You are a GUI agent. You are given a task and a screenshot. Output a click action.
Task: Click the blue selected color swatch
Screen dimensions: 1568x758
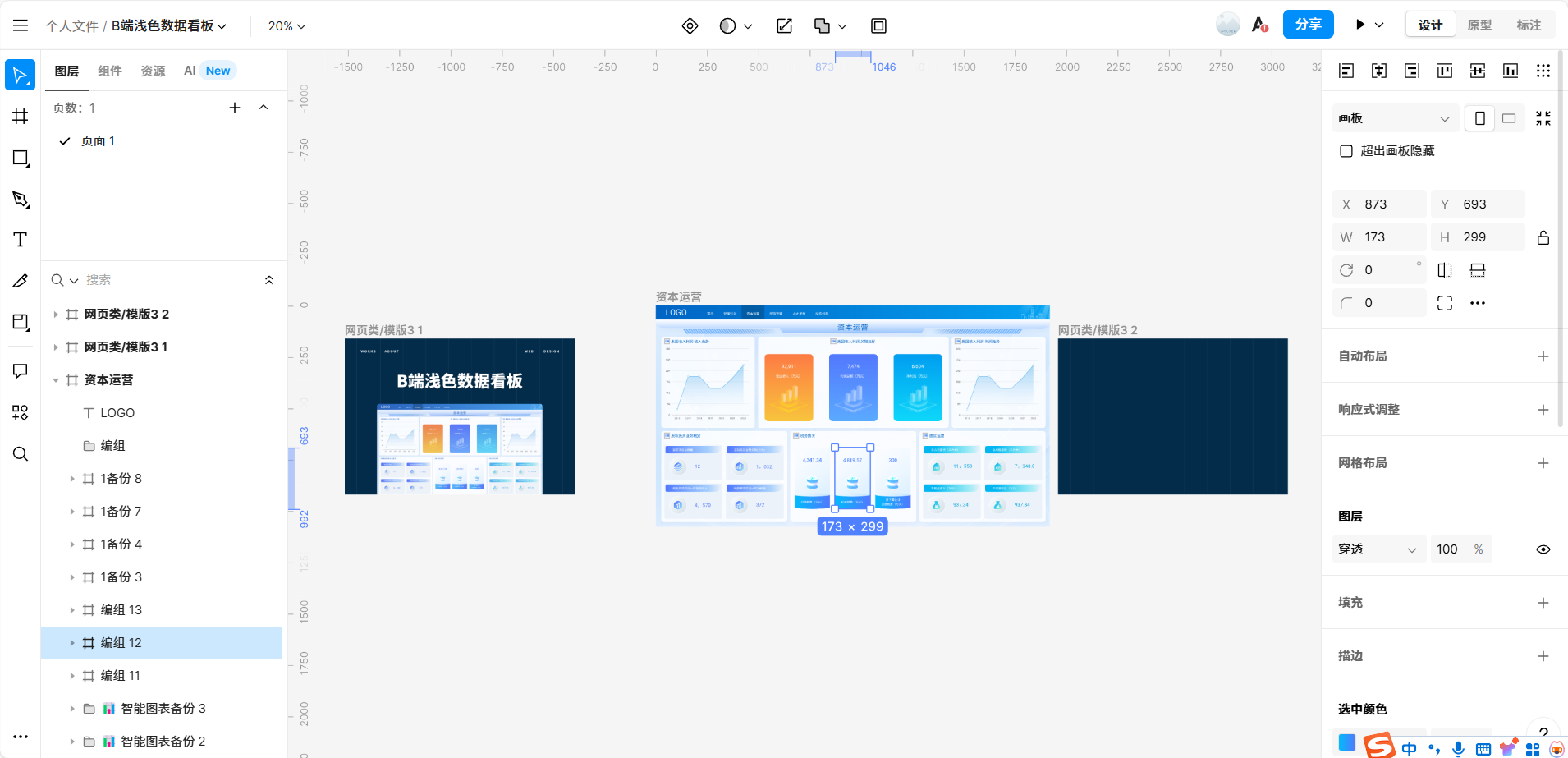1347,742
